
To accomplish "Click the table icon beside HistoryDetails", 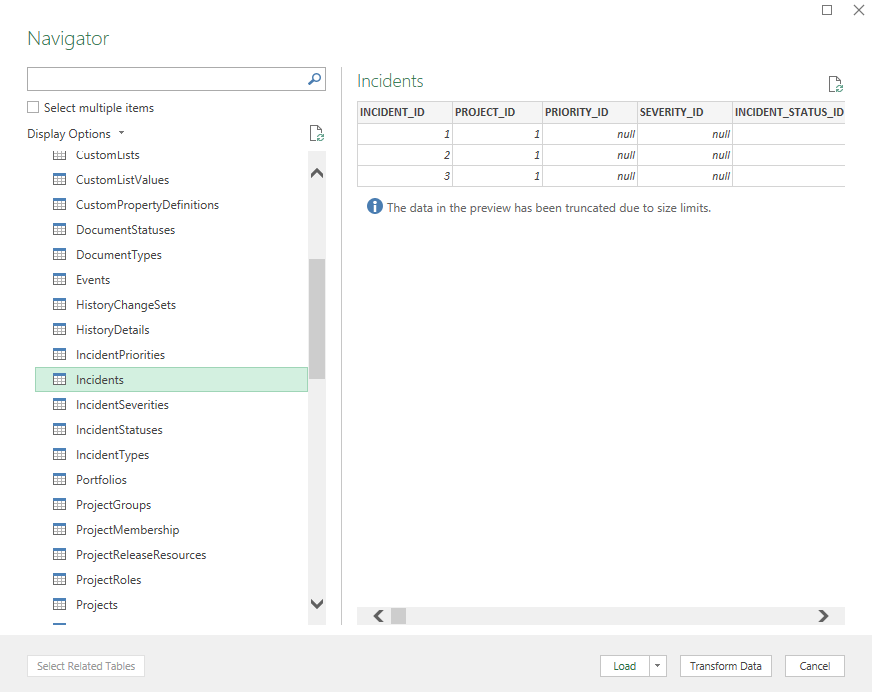I will click(x=59, y=330).
